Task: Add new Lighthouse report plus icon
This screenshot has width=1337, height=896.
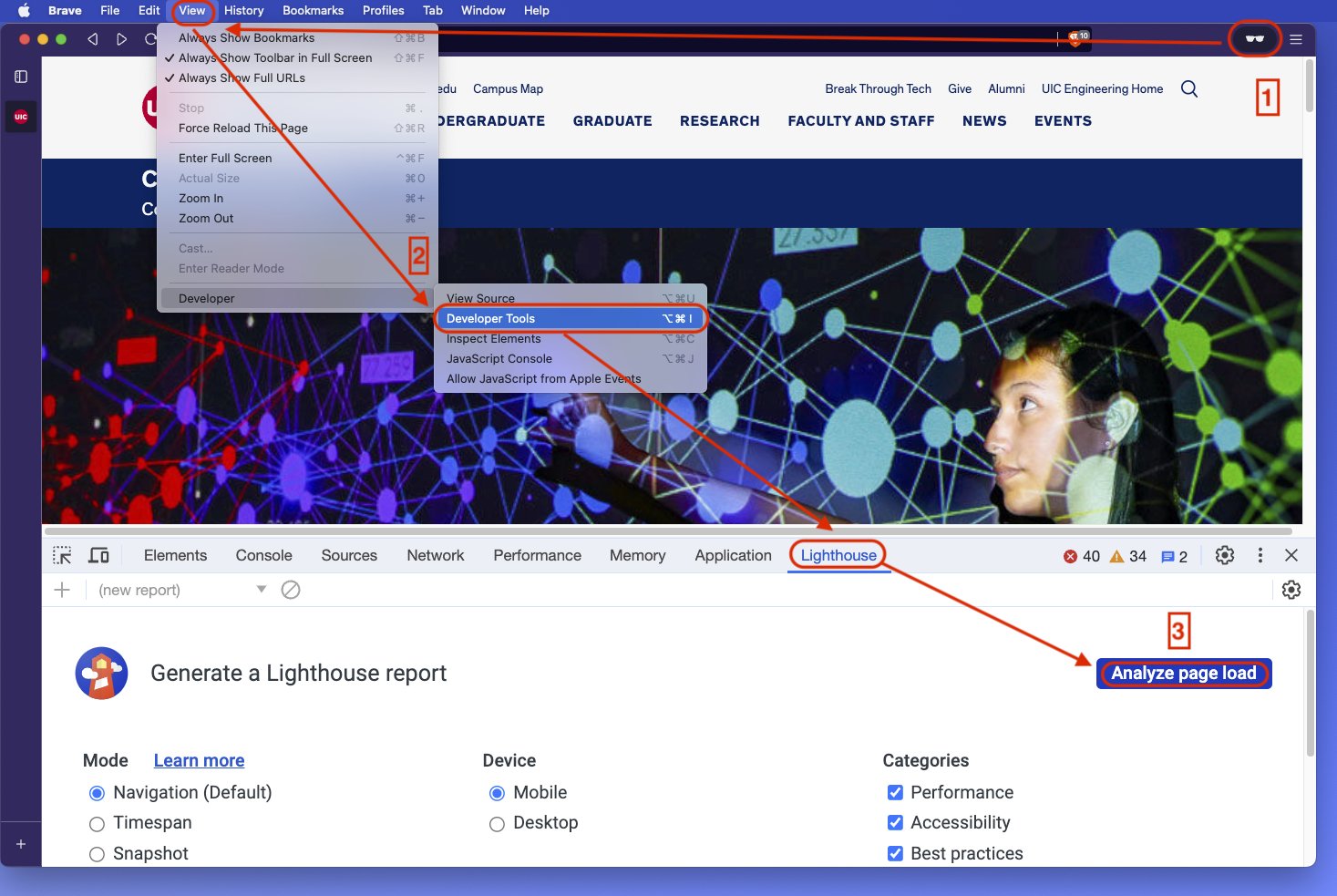Action: point(62,590)
